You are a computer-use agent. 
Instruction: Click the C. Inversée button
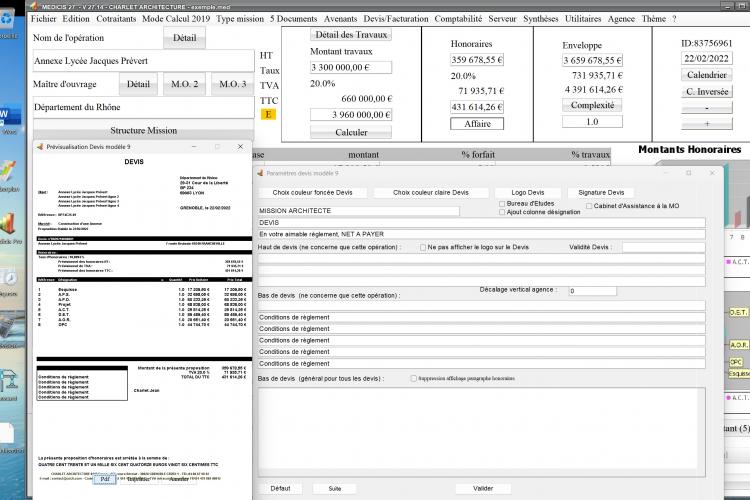(x=706, y=91)
